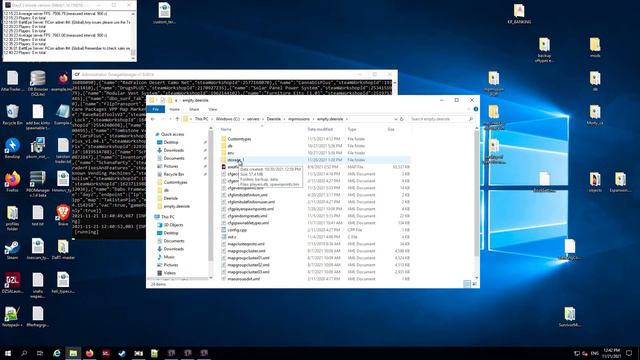Open the Expansion desktop folder

pos(620,182)
